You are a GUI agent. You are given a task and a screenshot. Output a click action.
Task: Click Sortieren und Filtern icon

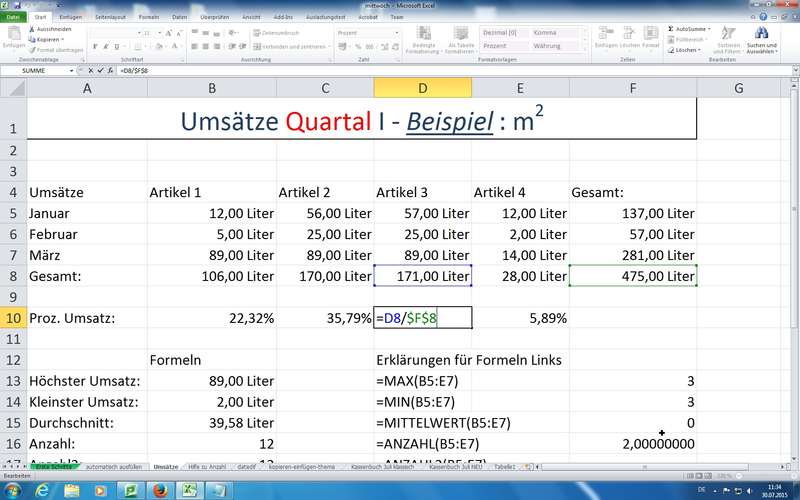tap(727, 34)
